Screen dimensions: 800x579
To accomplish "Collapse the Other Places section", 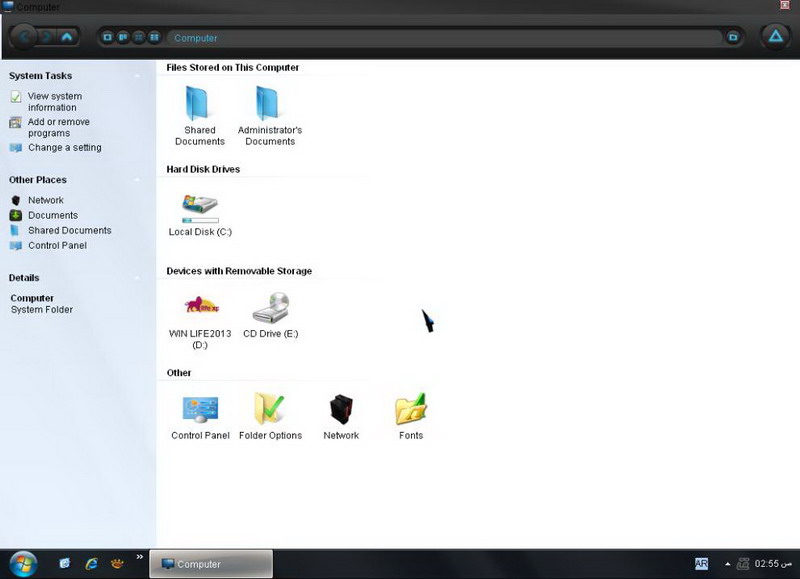I will coord(137,180).
